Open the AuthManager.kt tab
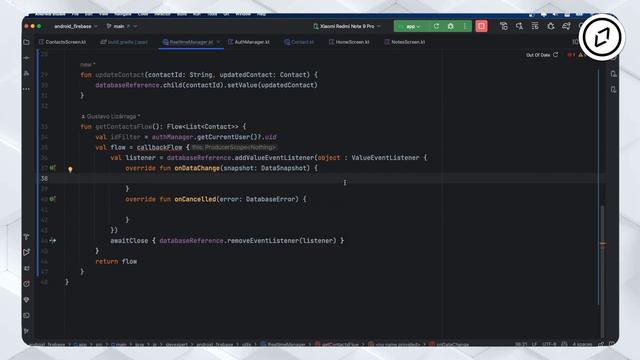The width and height of the screenshot is (640, 360). (249, 42)
